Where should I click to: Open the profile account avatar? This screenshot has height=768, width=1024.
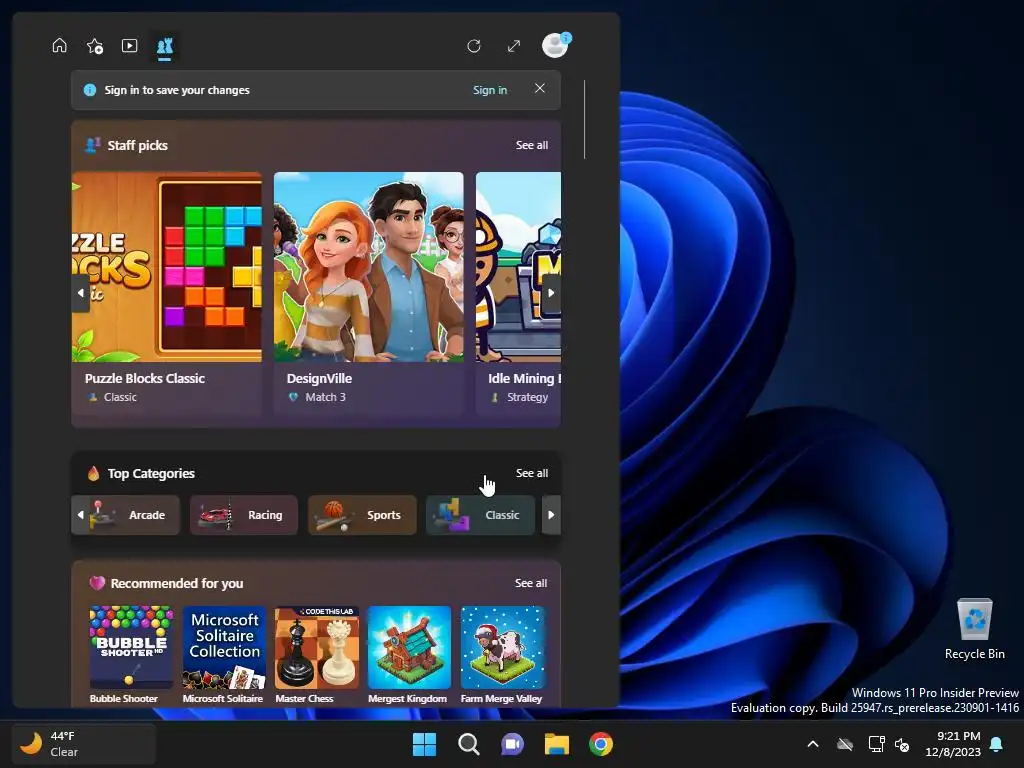pos(556,45)
